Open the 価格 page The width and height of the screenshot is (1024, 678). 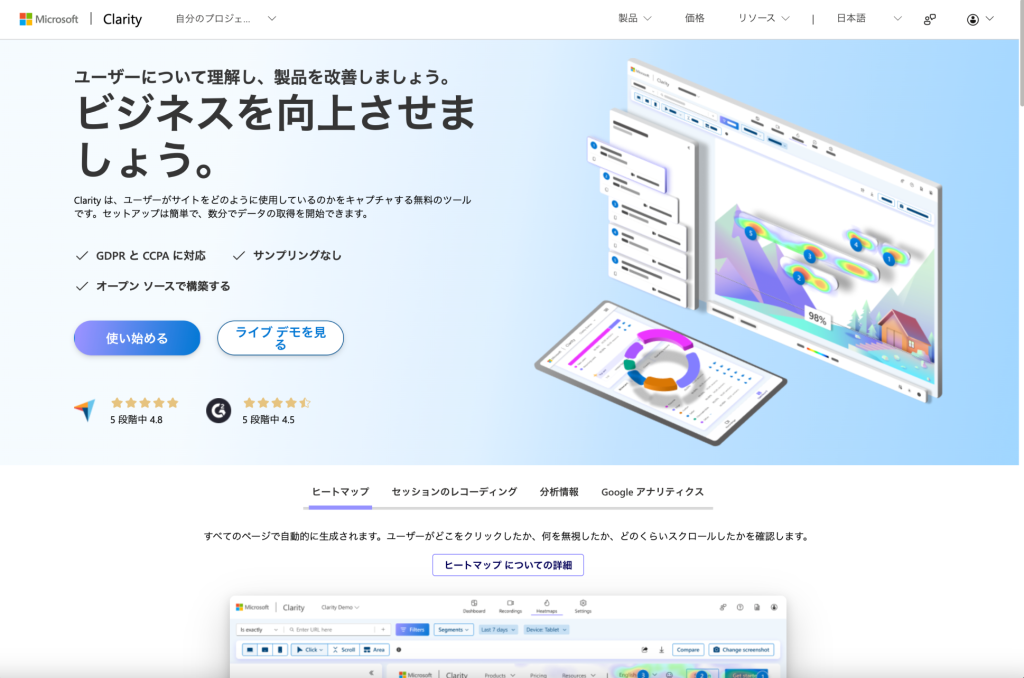pyautogui.click(x=694, y=18)
